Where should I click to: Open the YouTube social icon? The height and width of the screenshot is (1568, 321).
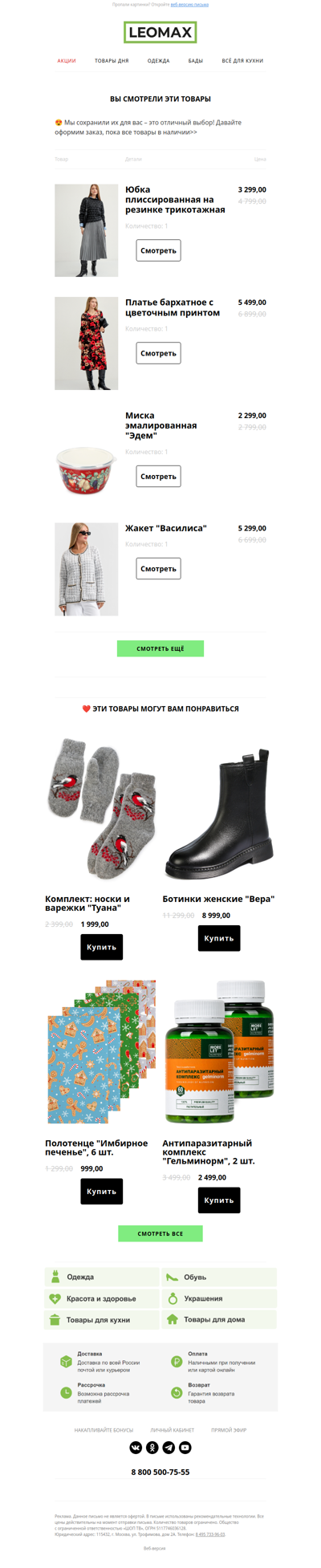point(185,1447)
